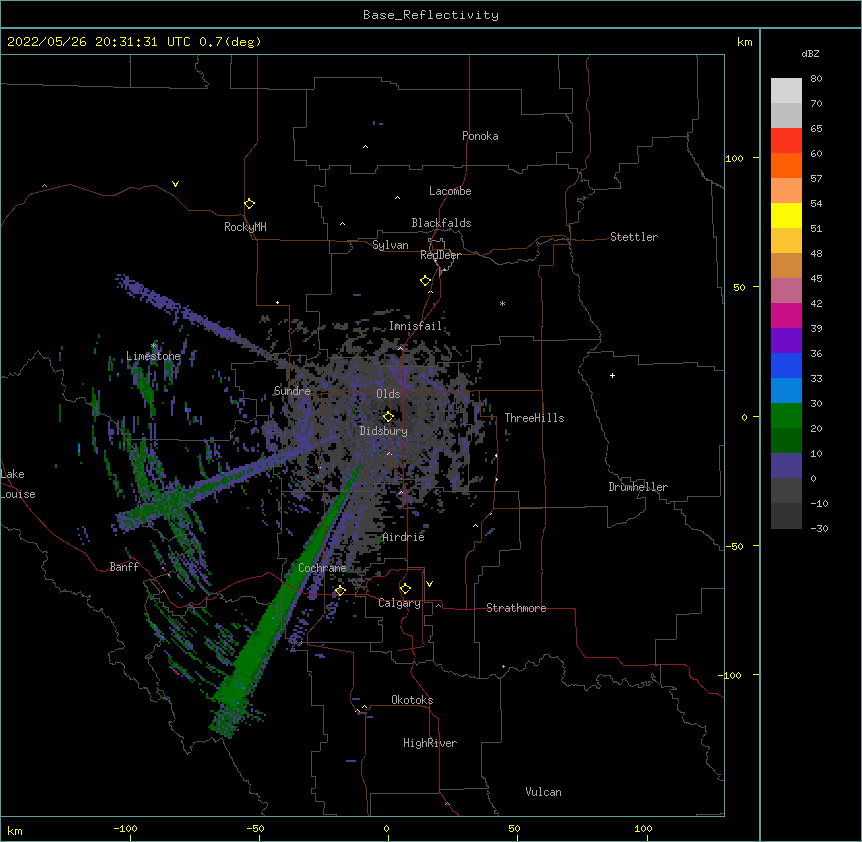Image resolution: width=862 pixels, height=842 pixels.
Task: Click the RedDeer city label
Action: pyautogui.click(x=440, y=255)
